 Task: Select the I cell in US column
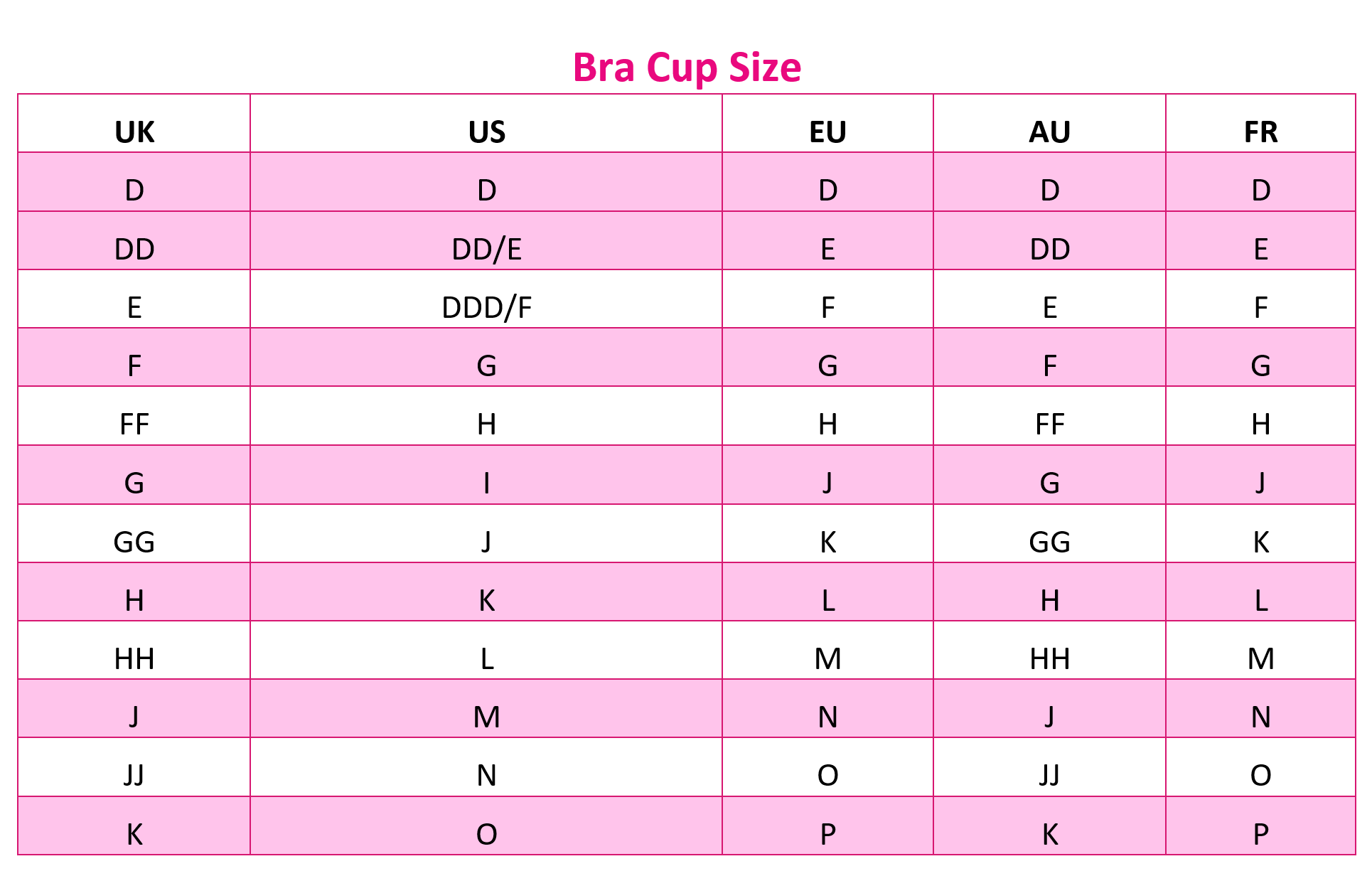pyautogui.click(x=486, y=483)
